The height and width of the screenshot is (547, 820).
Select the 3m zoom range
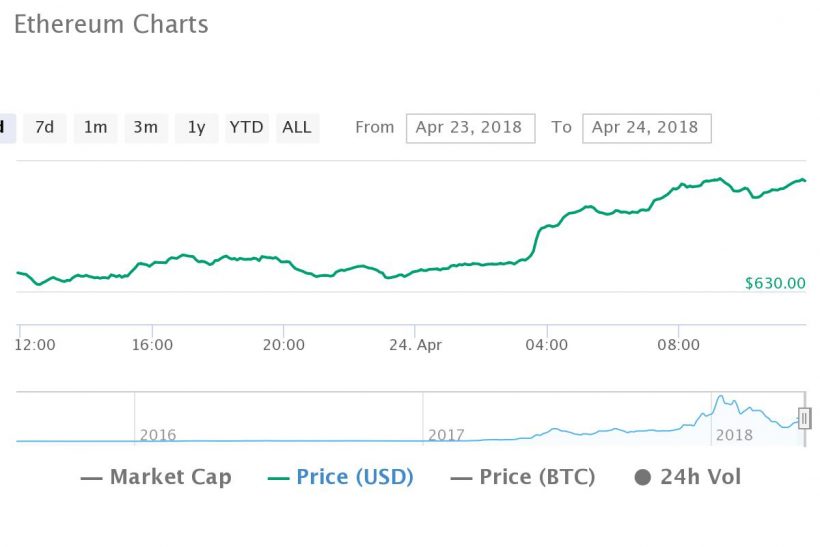pos(146,128)
